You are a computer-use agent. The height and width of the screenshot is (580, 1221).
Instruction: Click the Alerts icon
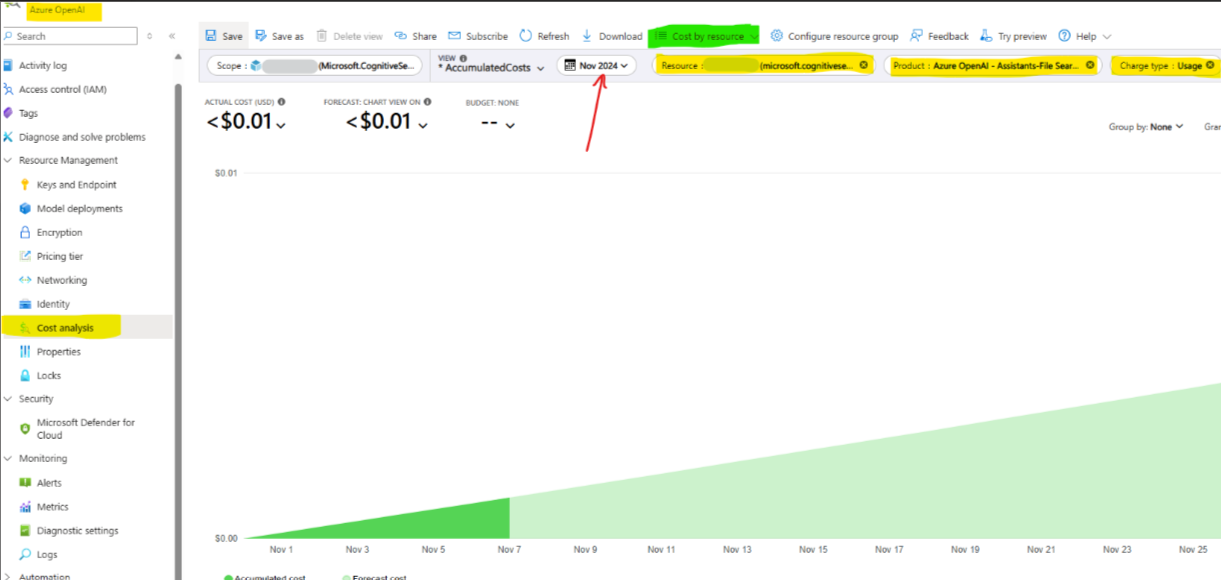click(x=26, y=483)
